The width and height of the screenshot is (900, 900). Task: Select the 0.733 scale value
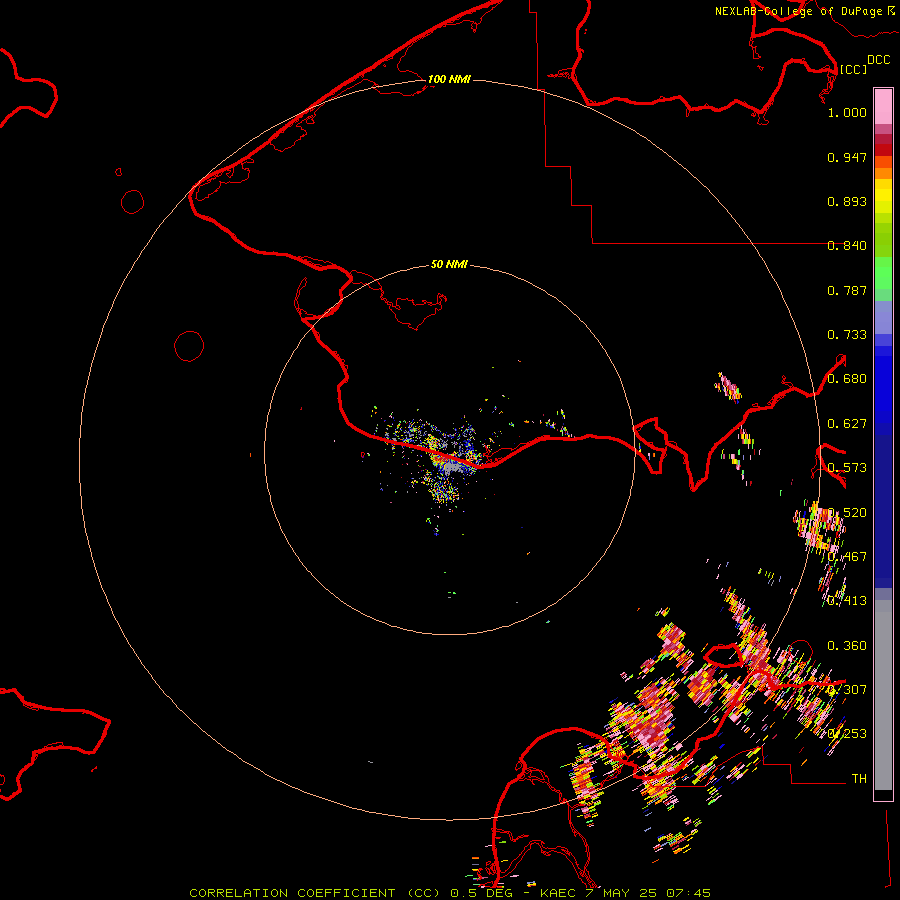coord(847,335)
